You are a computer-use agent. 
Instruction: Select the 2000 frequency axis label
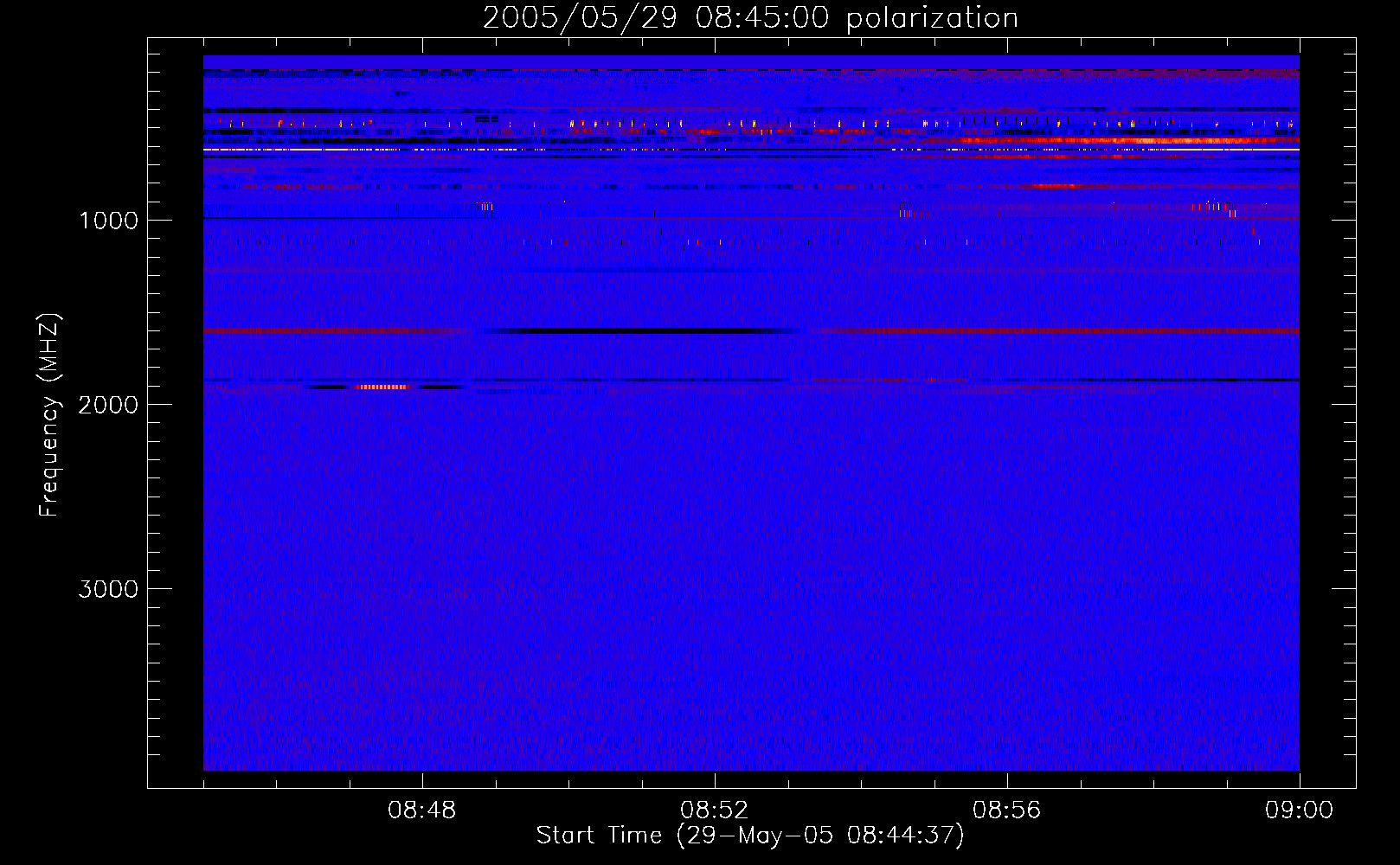coord(108,405)
